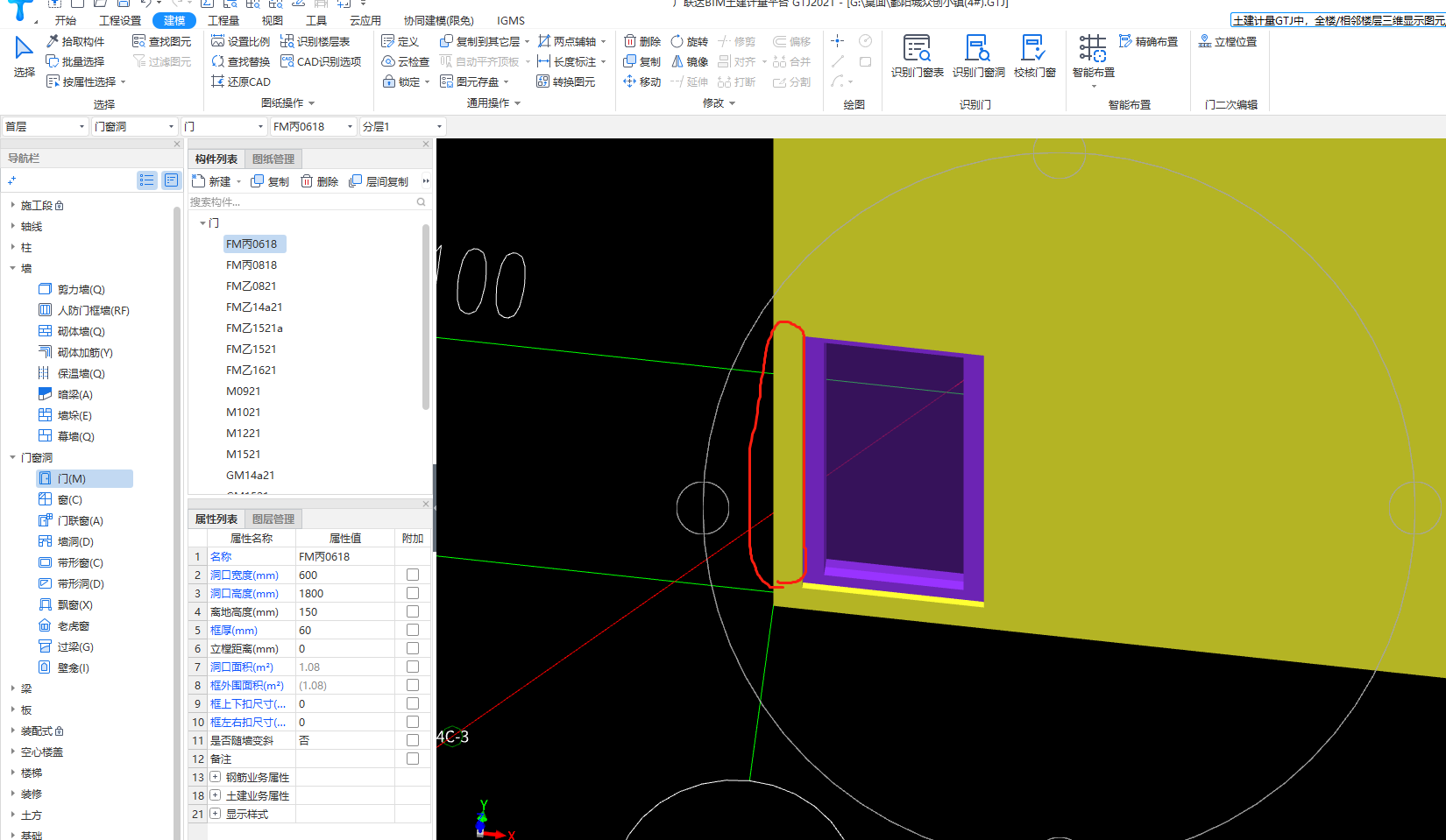The height and width of the screenshot is (840, 1446).
Task: Select the 拾取构件 pick component tool
Action: pyautogui.click(x=75, y=41)
